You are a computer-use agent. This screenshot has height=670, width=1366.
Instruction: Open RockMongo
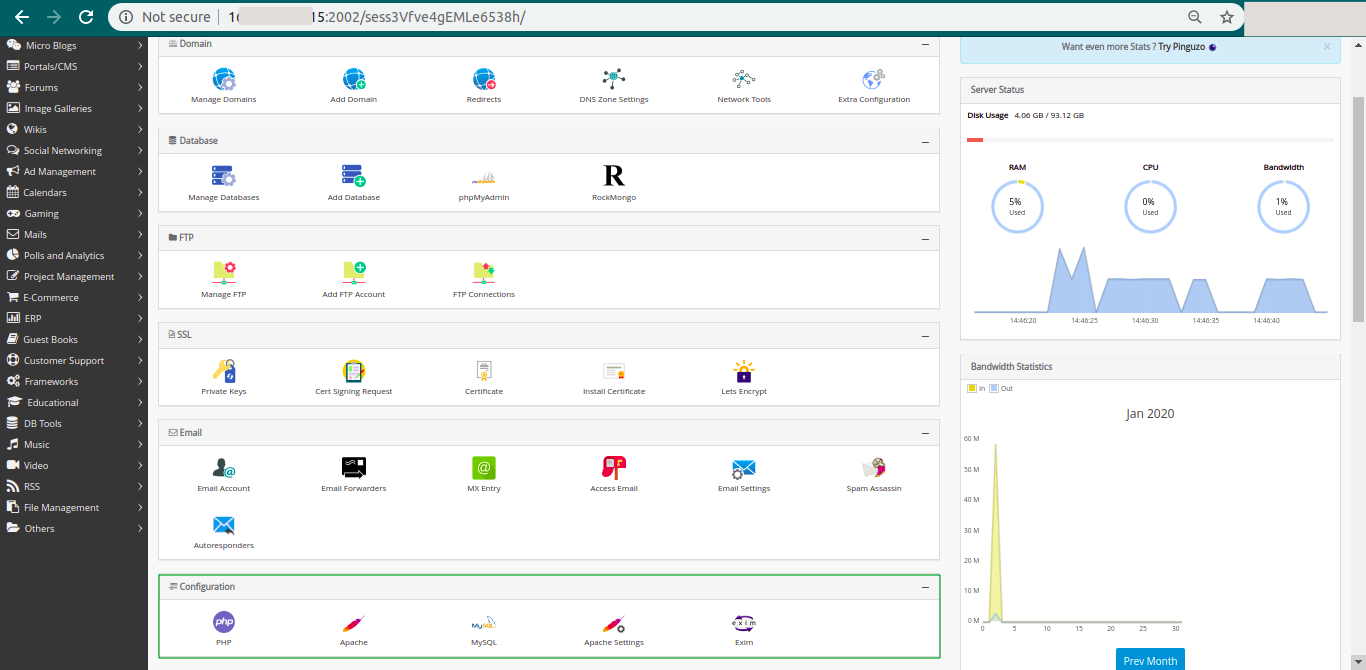click(x=614, y=176)
